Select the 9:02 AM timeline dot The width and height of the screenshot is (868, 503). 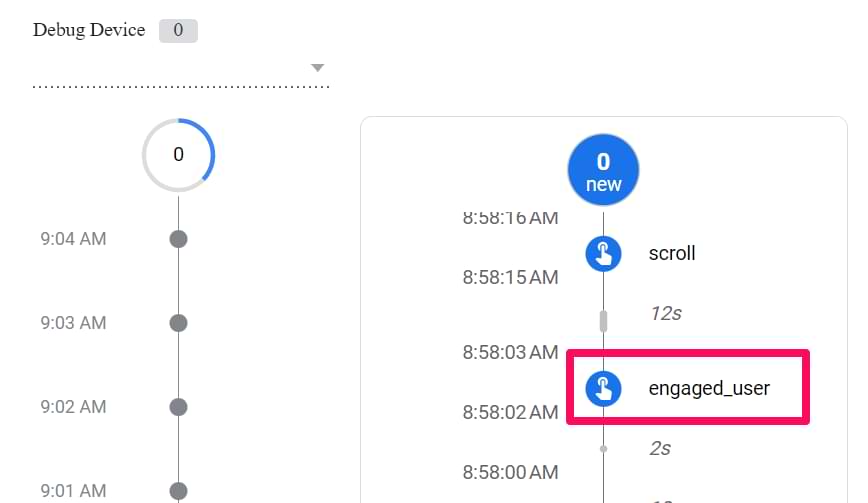(x=179, y=407)
